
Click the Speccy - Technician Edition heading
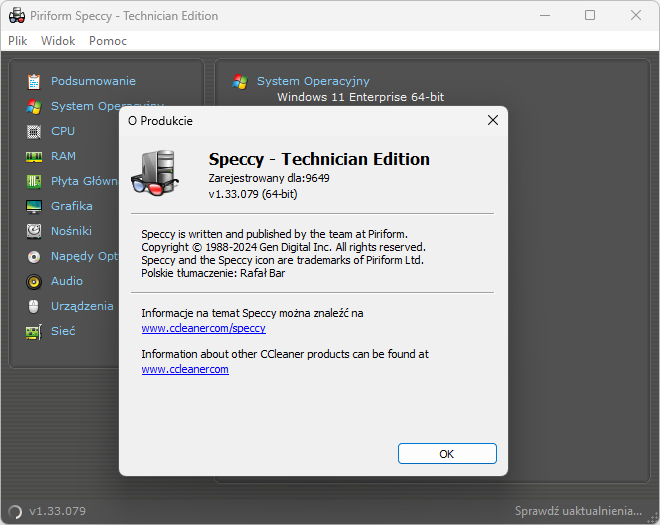point(319,159)
